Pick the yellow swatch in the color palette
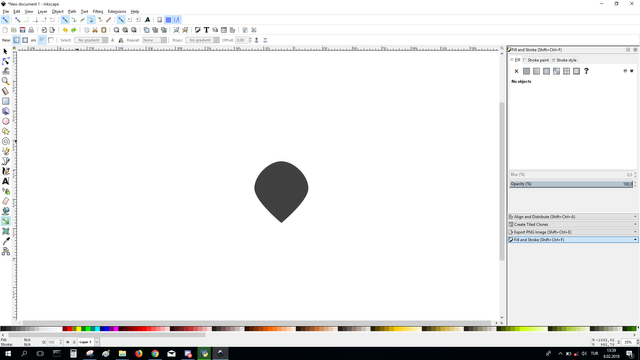 pyautogui.click(x=78, y=329)
